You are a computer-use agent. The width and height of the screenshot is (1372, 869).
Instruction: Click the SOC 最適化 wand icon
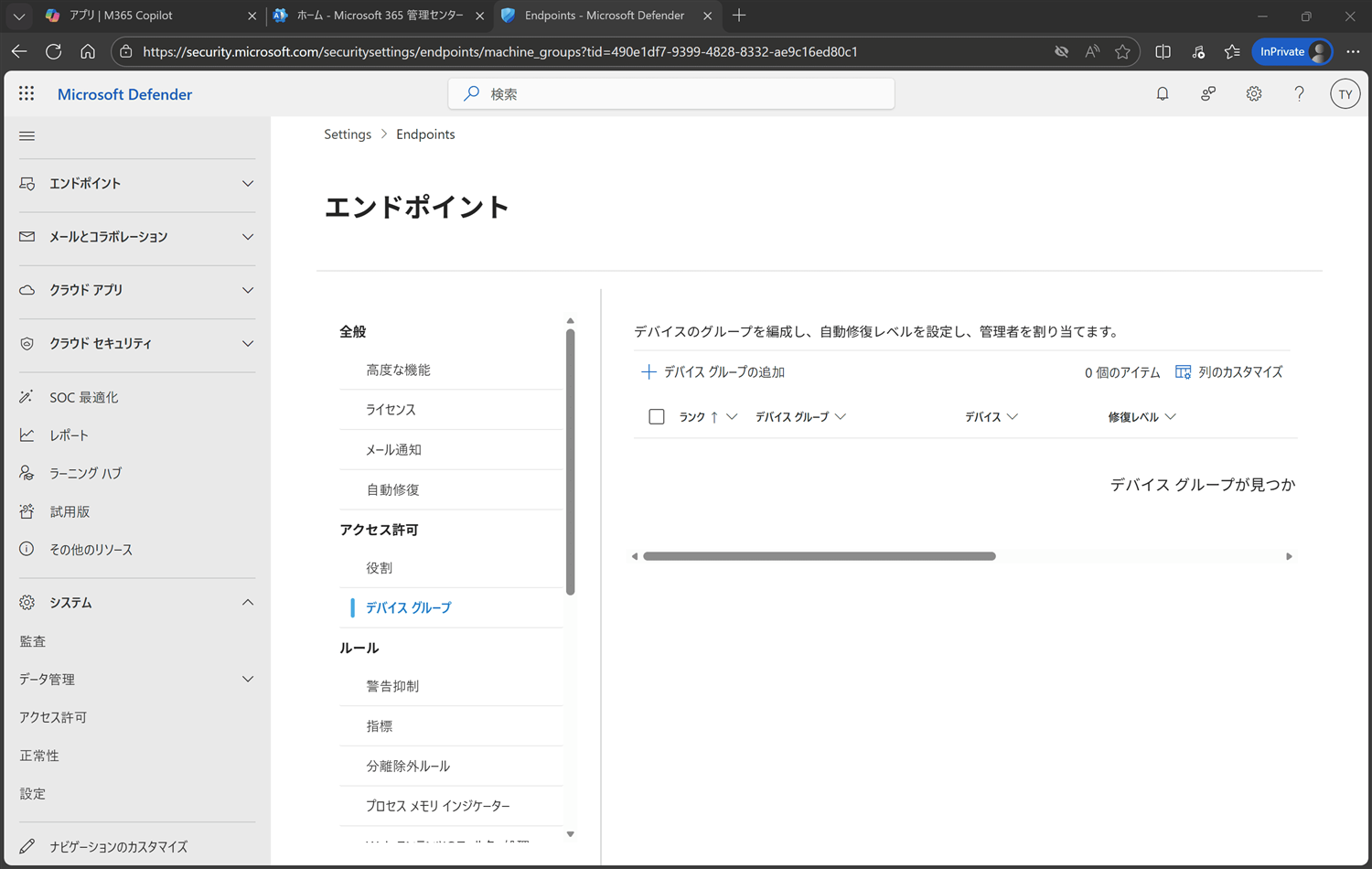pos(27,397)
